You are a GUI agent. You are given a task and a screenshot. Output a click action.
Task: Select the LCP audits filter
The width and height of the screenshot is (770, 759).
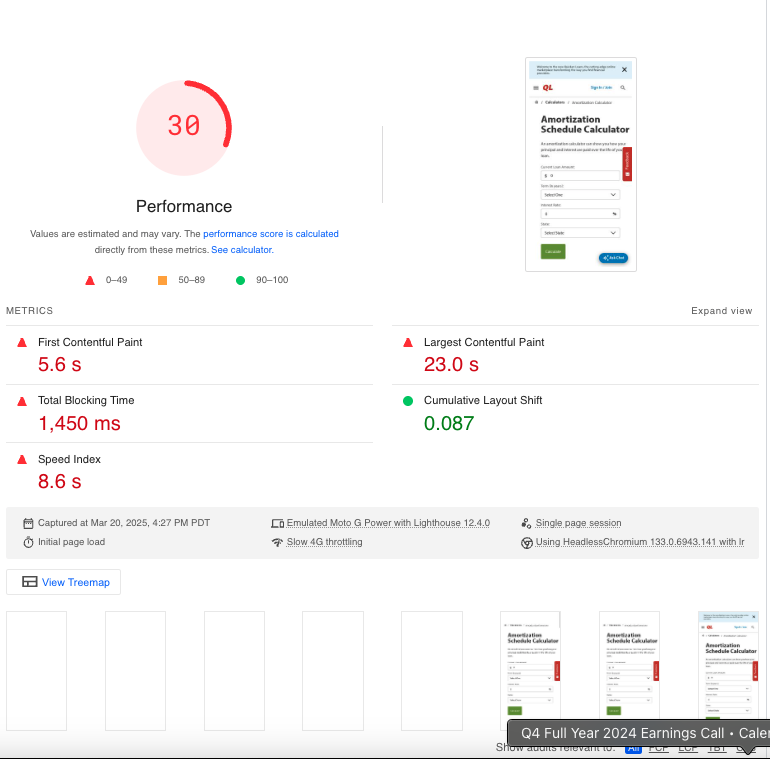tap(688, 747)
